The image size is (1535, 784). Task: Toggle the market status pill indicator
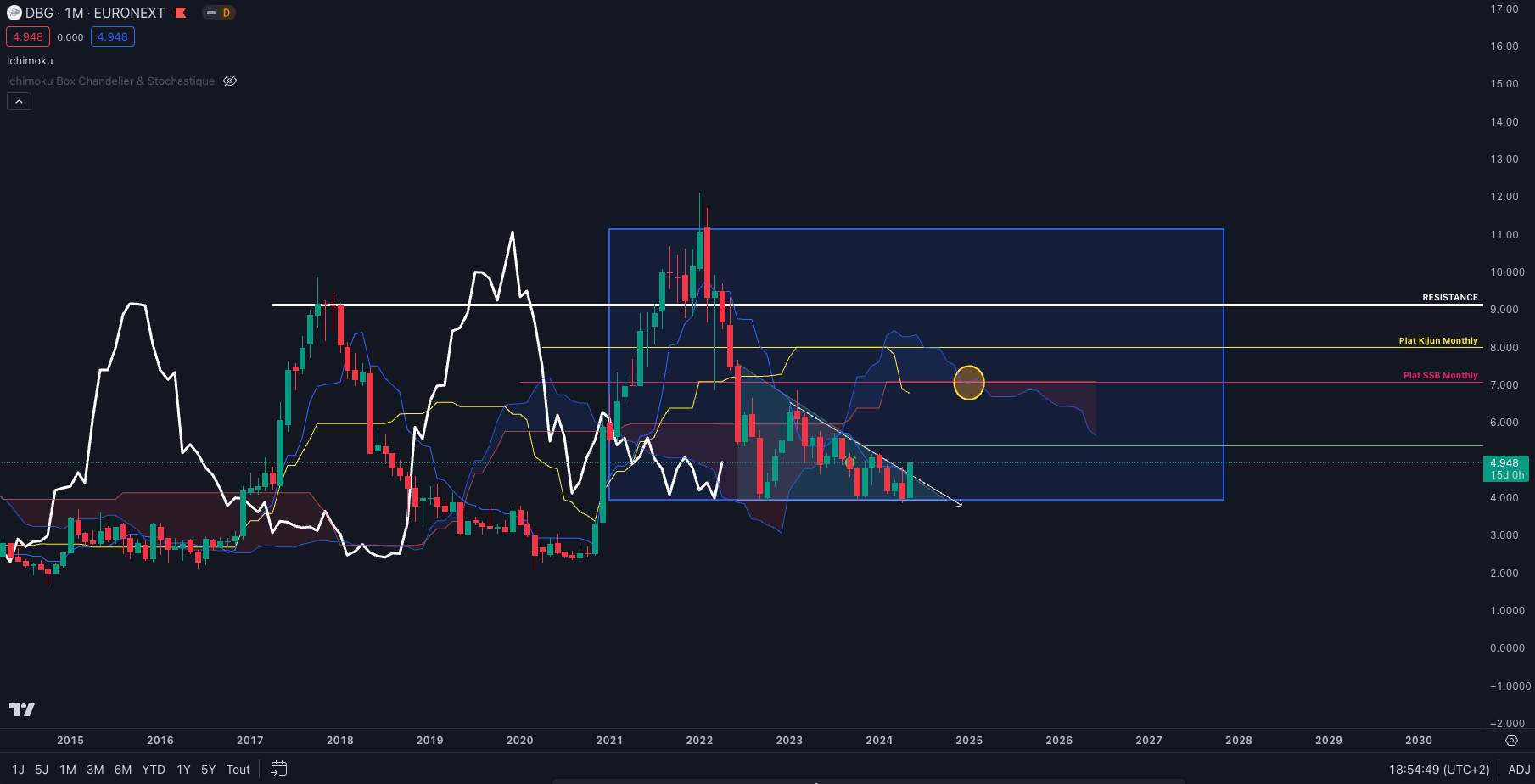point(211,13)
